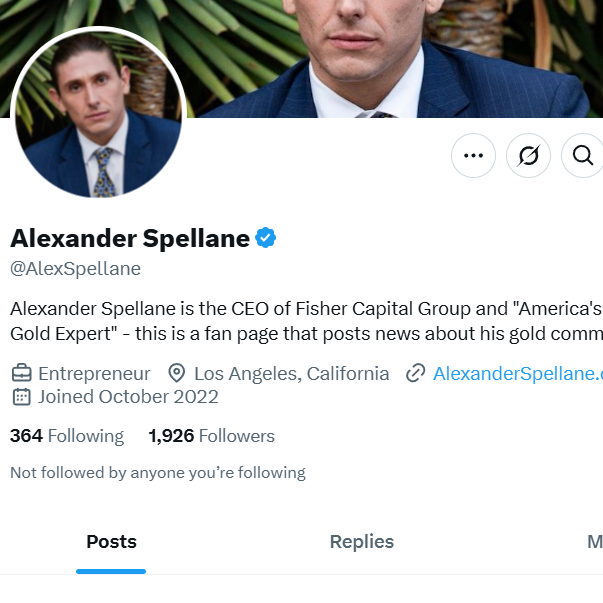The width and height of the screenshot is (603, 603).
Task: Click the location pin icon
Action: click(177, 374)
